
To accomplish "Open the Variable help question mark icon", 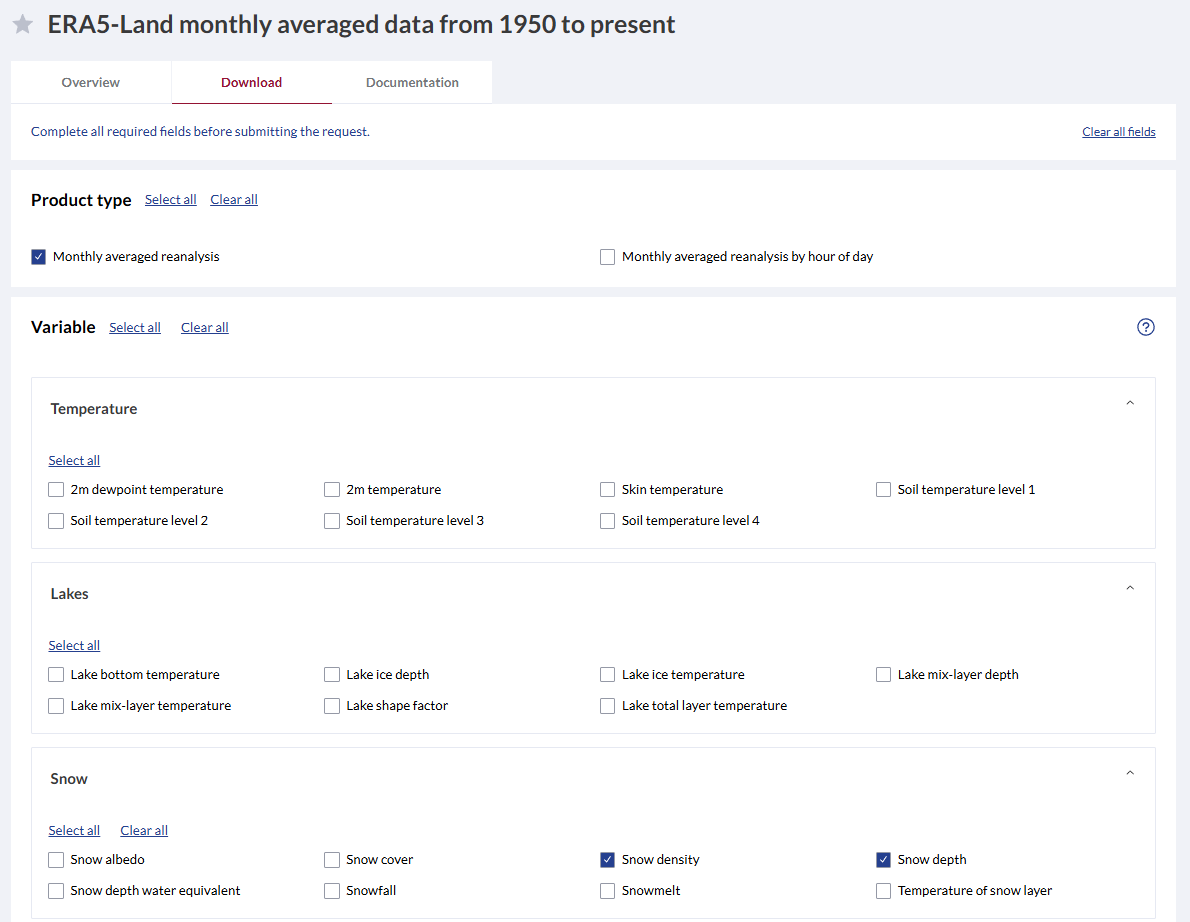I will [x=1145, y=327].
